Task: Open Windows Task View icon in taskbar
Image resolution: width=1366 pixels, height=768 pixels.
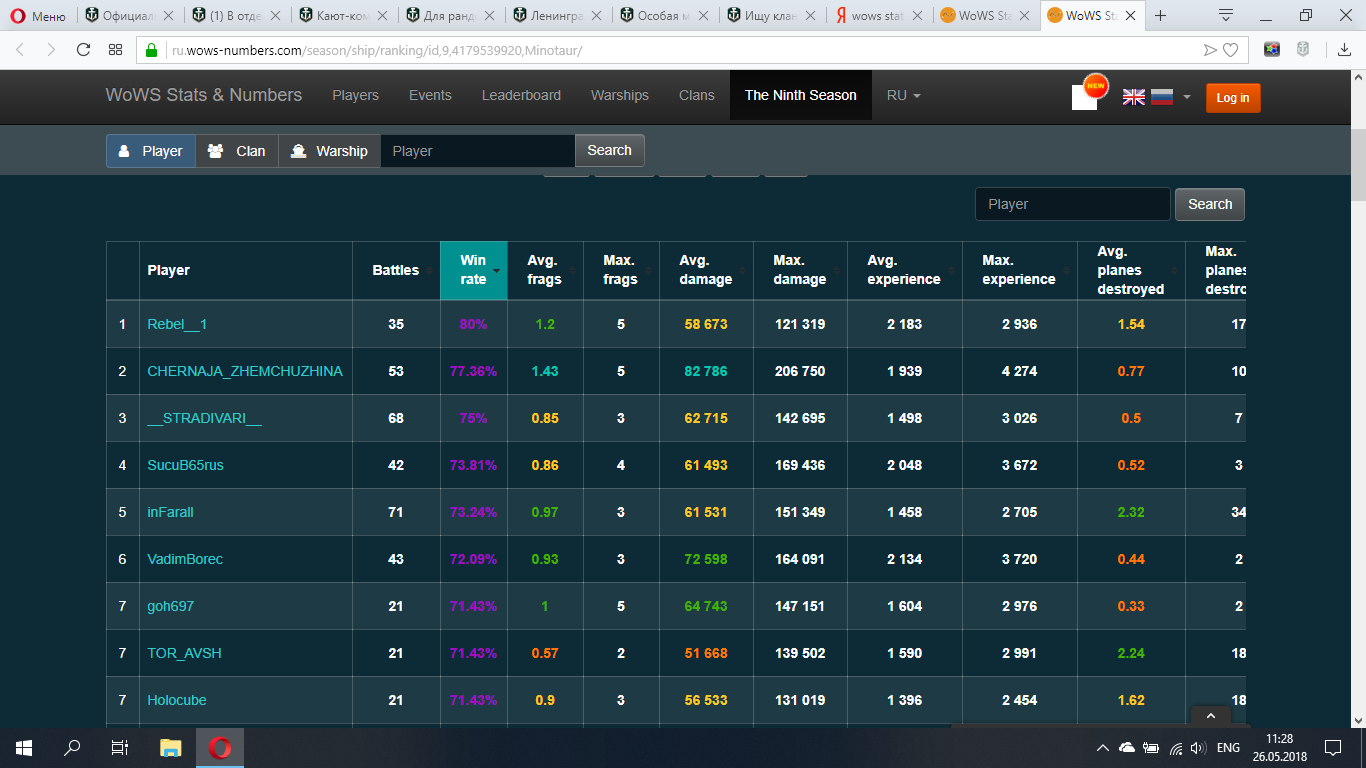Action: tap(119, 747)
